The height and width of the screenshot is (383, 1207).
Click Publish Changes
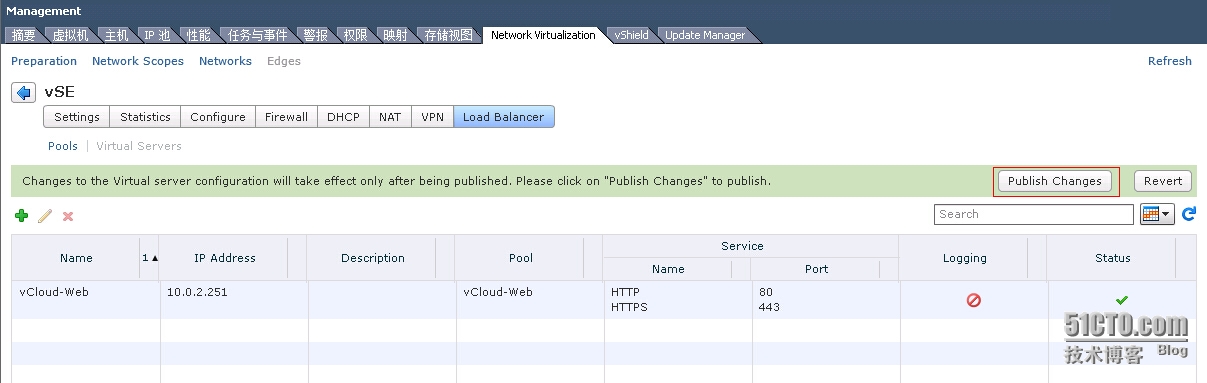pos(1055,181)
